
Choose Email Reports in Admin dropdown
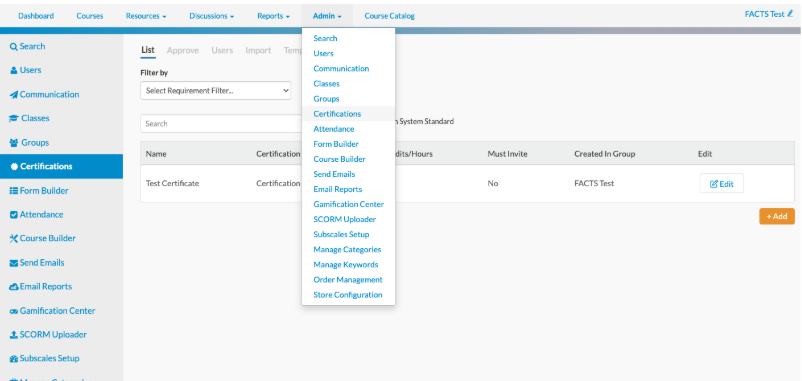pyautogui.click(x=338, y=189)
